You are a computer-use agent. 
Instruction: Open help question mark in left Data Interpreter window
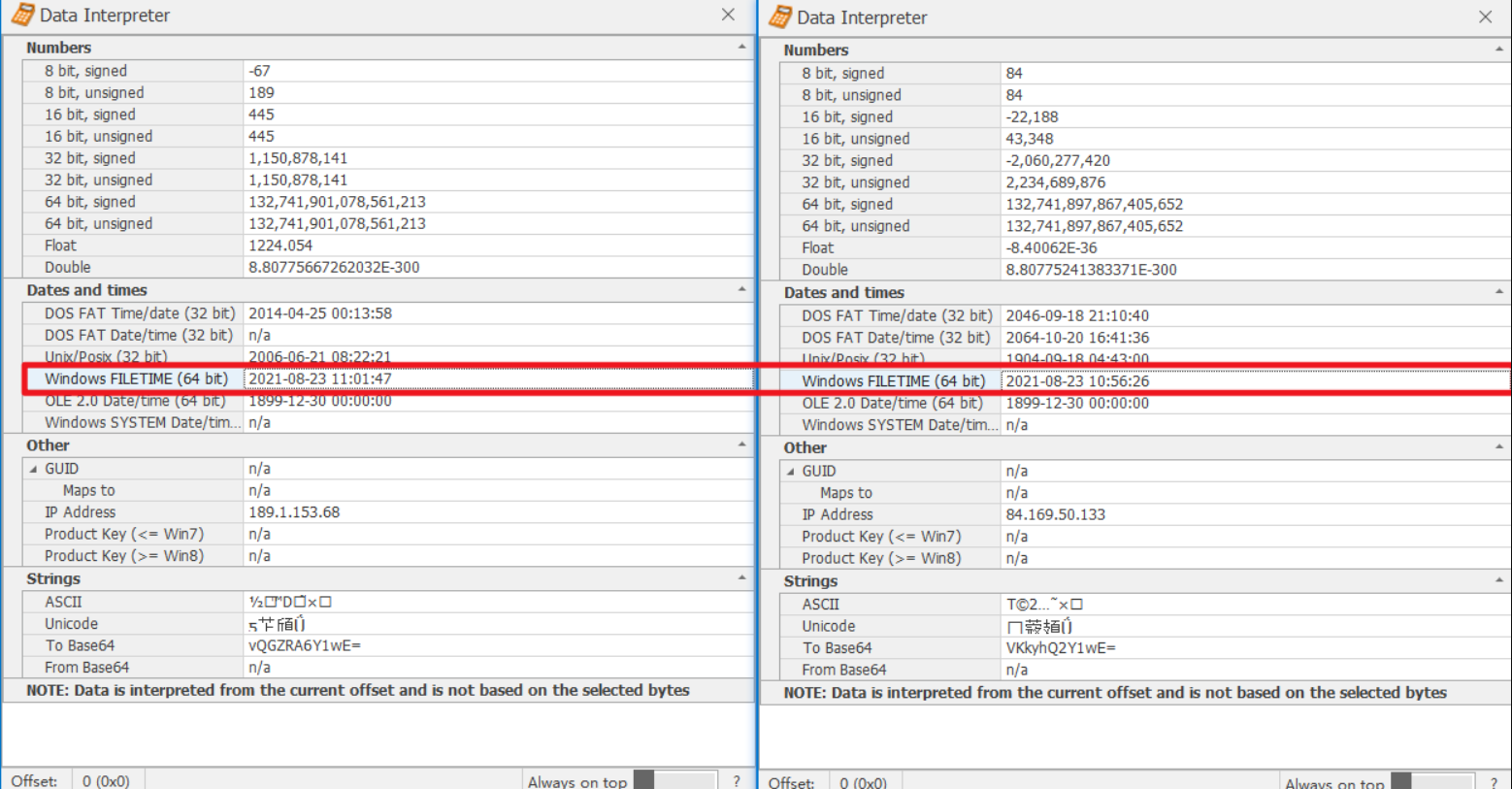[x=737, y=781]
